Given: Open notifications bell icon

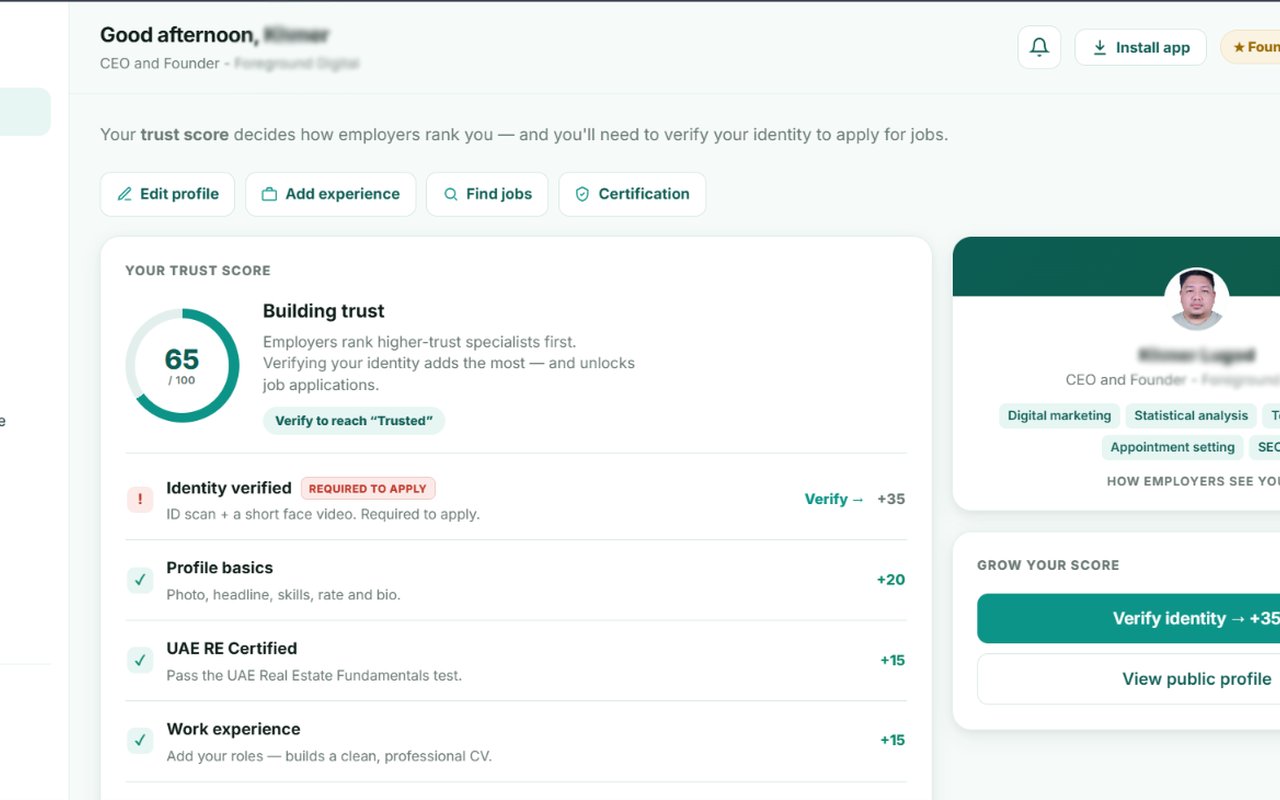Looking at the screenshot, I should [1039, 47].
